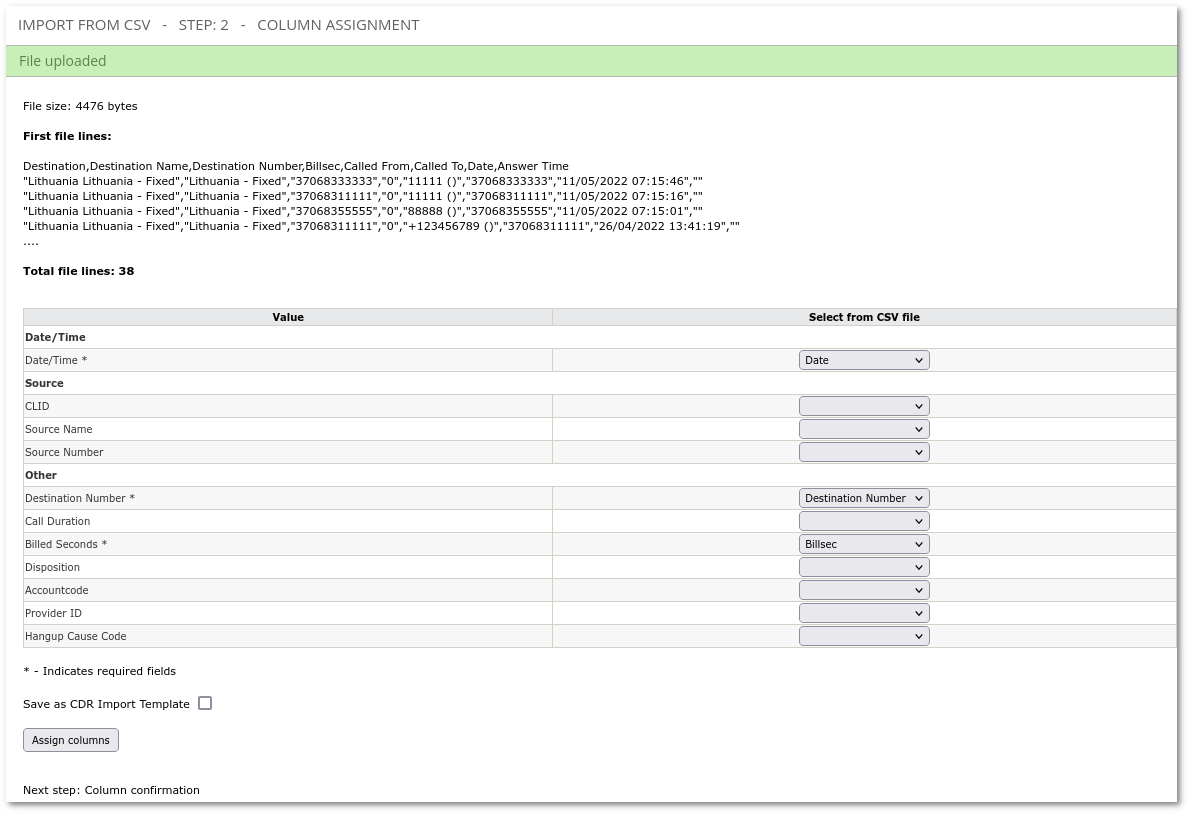The height and width of the screenshot is (814, 1189).
Task: Open the Date/Time column dropdown
Action: pos(864,360)
